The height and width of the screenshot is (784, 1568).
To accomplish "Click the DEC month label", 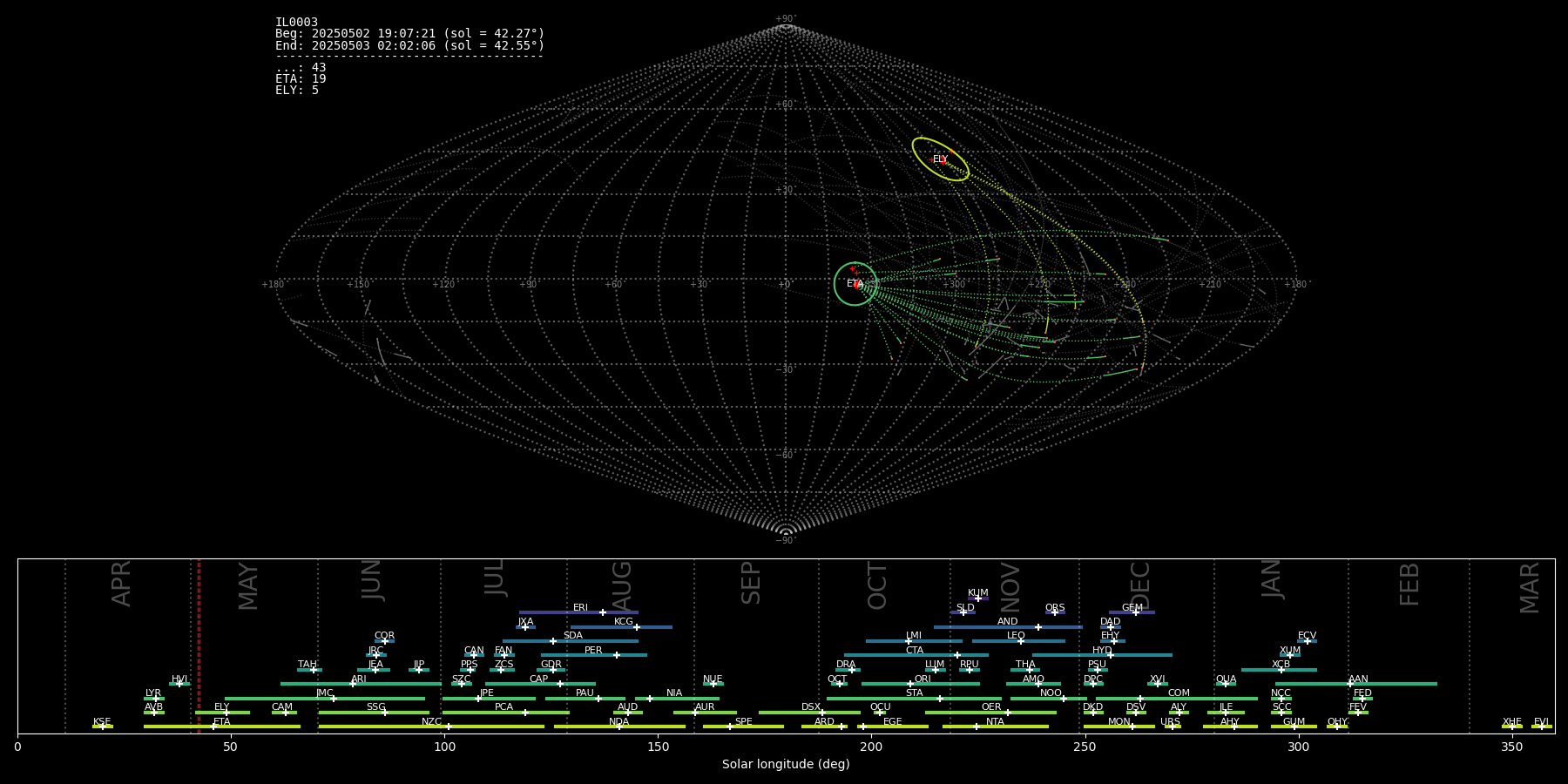I will [1140, 585].
